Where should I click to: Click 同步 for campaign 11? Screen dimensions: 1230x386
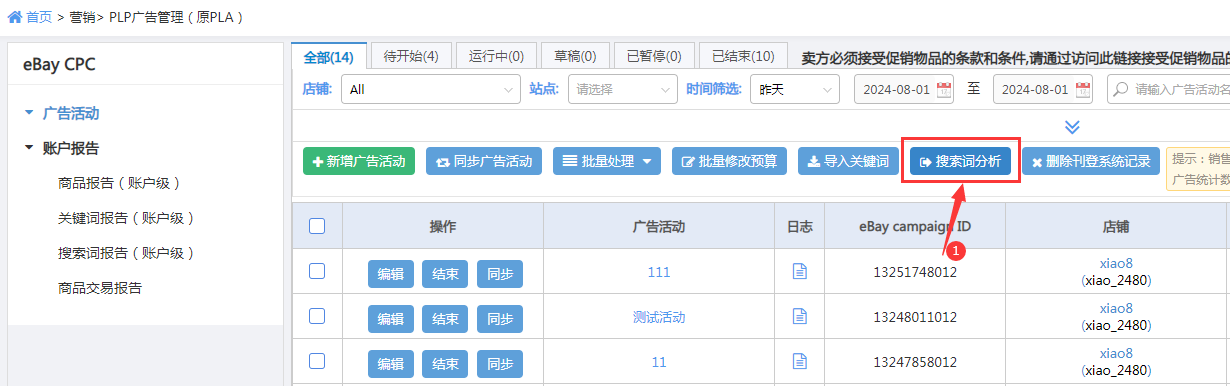(x=500, y=365)
